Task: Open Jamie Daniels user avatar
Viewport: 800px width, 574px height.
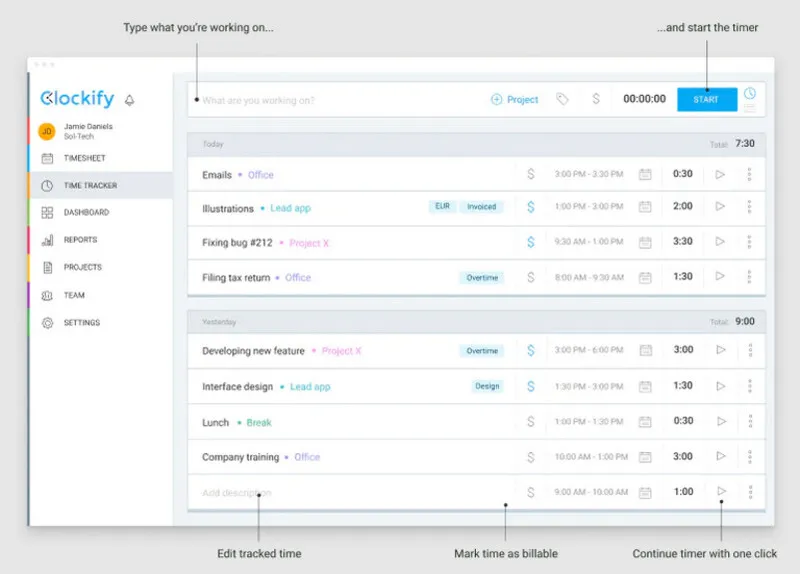Action: click(46, 131)
